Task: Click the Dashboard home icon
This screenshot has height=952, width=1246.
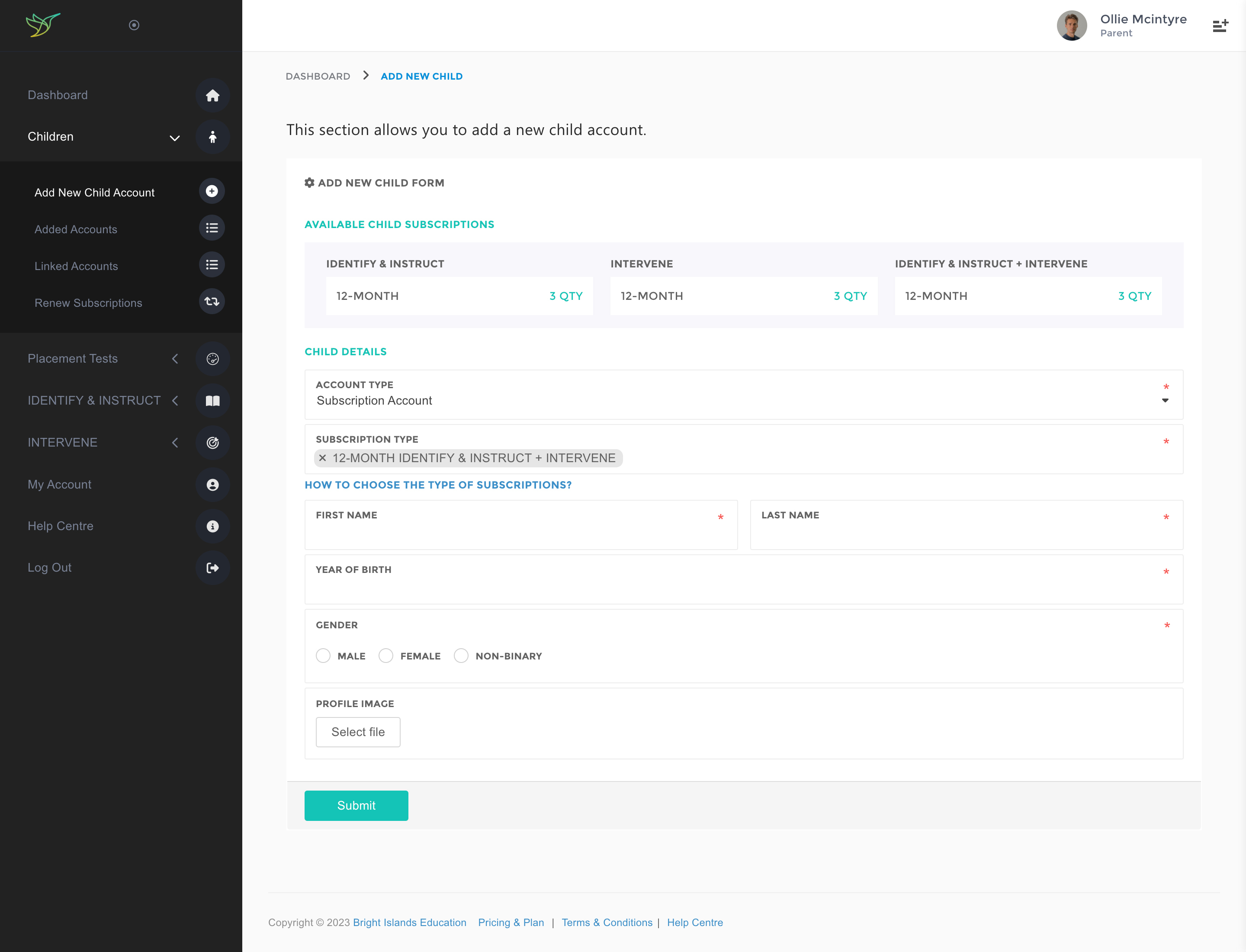Action: tap(212, 95)
